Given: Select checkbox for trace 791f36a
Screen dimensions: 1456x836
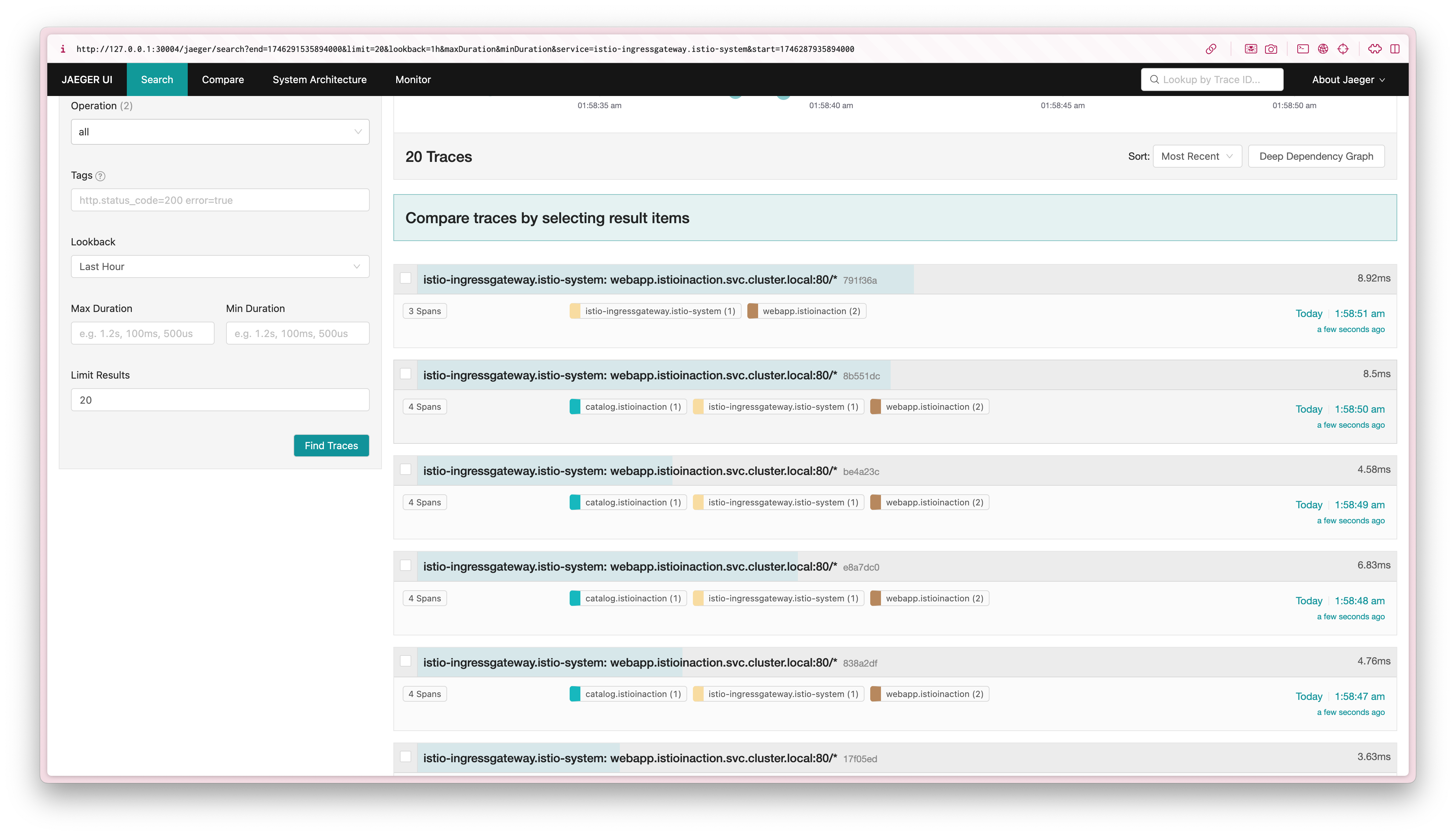Looking at the screenshot, I should coord(405,278).
